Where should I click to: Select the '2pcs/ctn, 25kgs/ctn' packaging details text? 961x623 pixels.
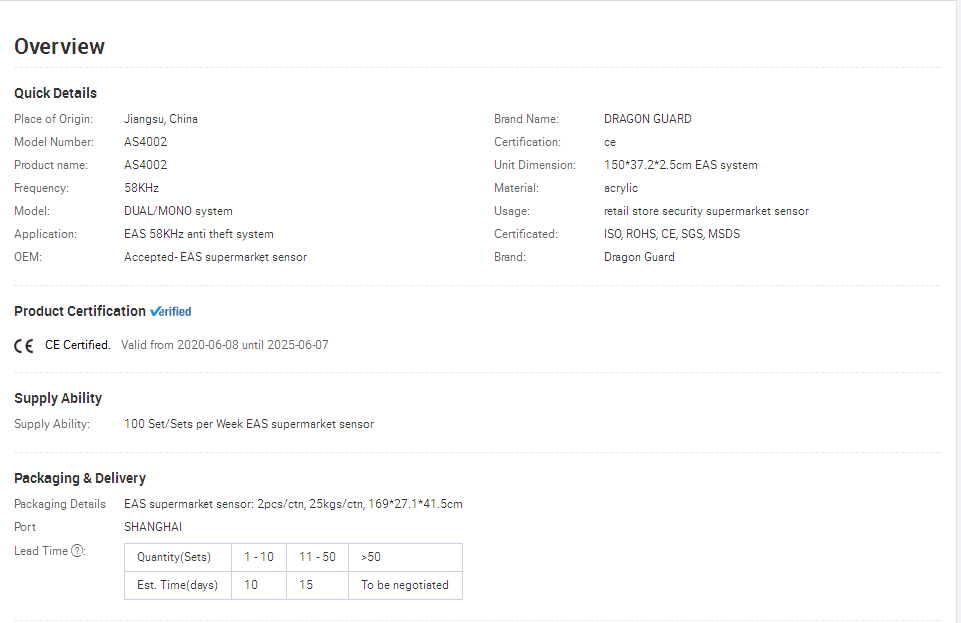click(311, 504)
